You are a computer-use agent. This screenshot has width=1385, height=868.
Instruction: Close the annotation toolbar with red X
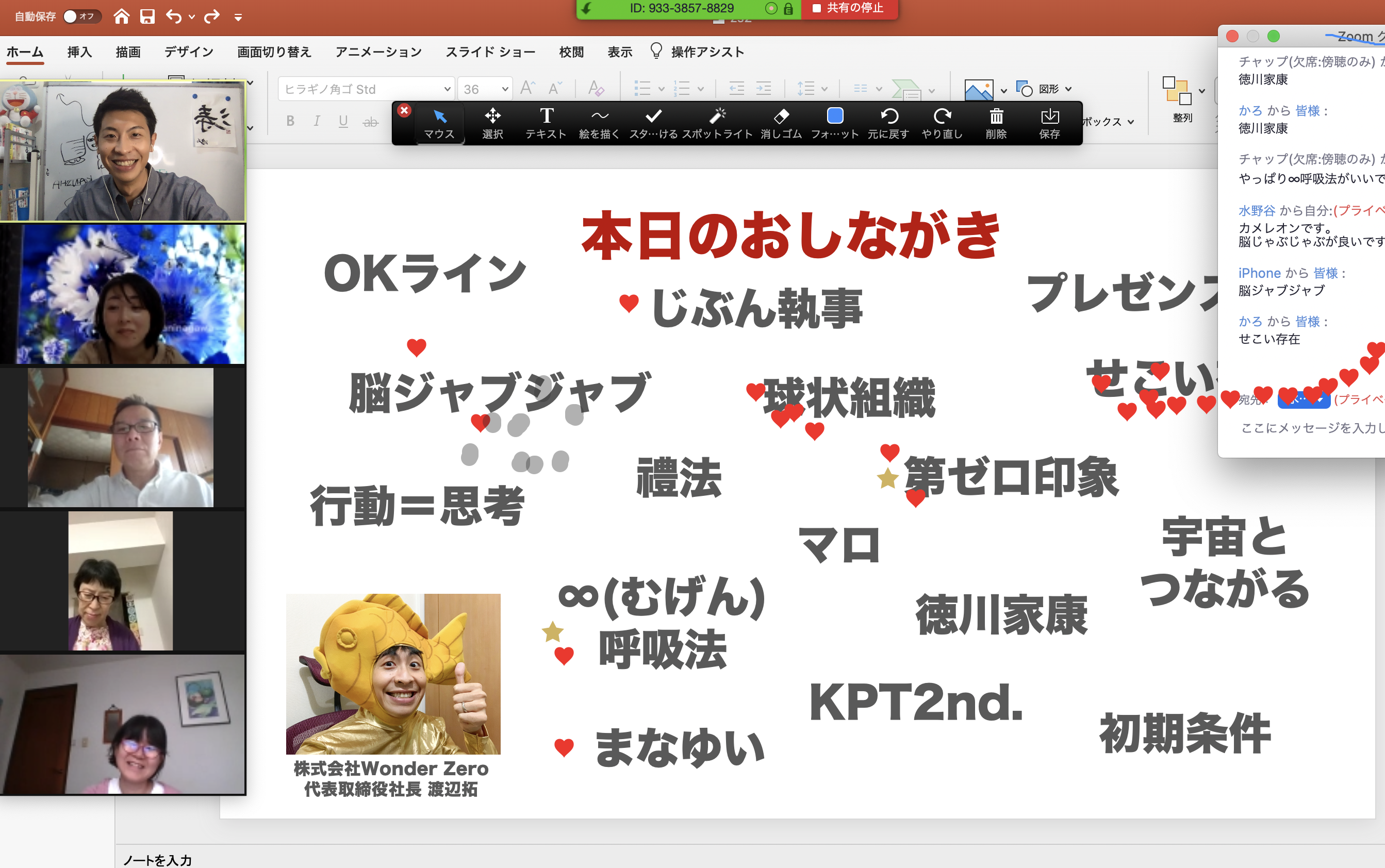[x=404, y=110]
